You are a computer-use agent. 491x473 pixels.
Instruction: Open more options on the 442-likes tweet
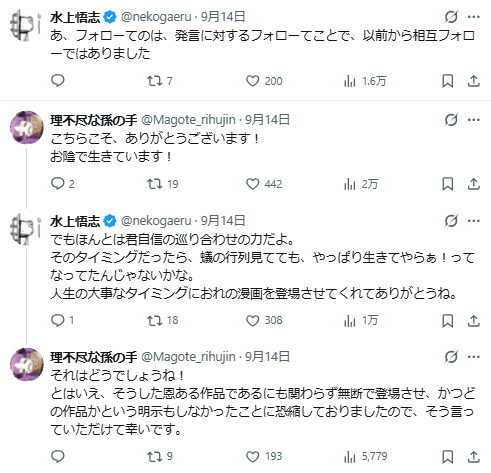pyautogui.click(x=474, y=119)
